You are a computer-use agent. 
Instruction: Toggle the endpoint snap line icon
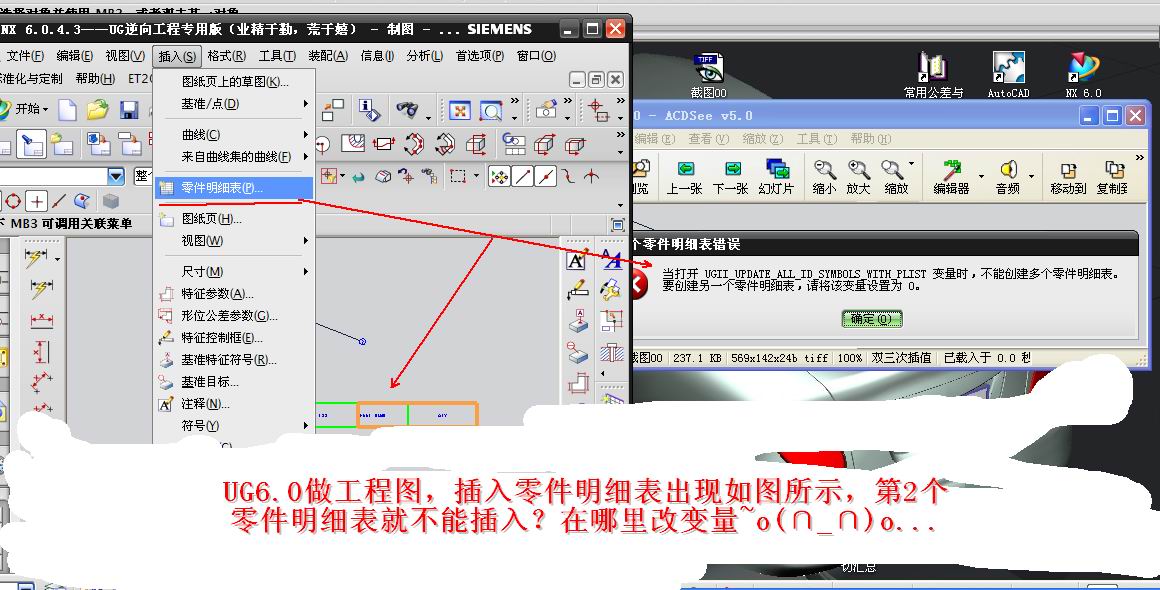523,177
